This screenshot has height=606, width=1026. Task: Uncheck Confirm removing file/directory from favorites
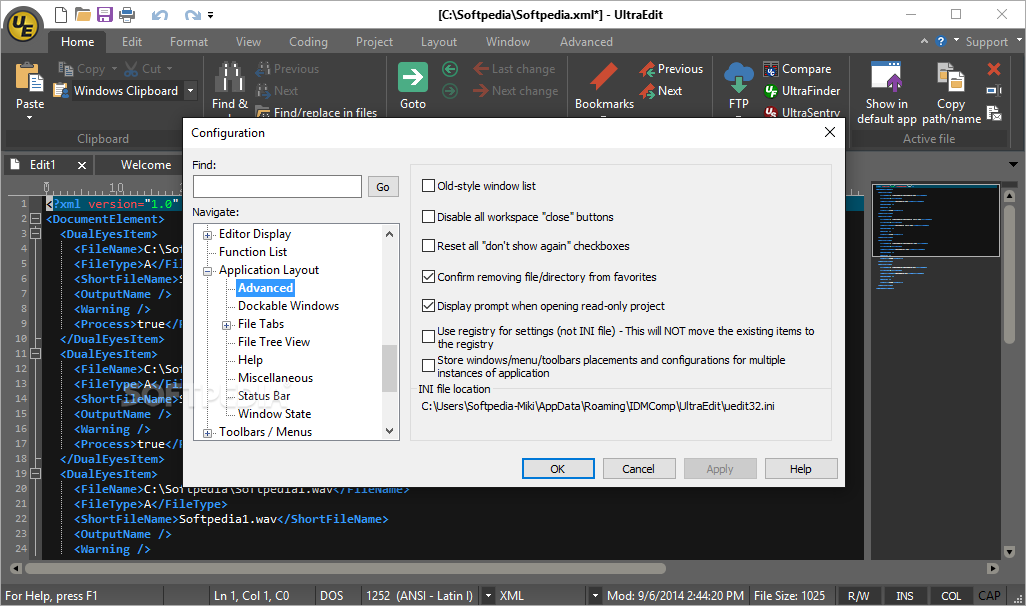[429, 277]
